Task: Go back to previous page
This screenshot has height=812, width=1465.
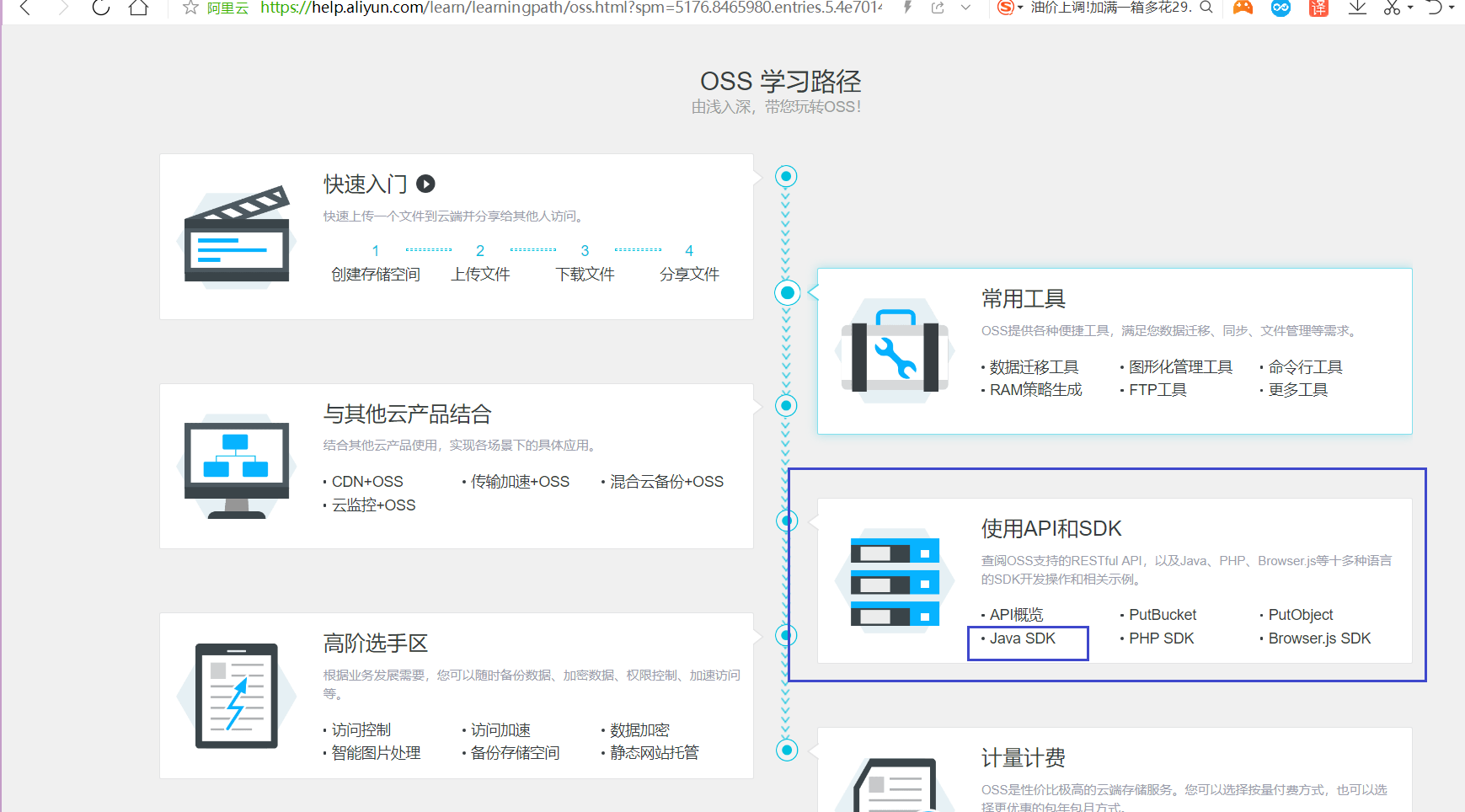Action: (x=24, y=8)
